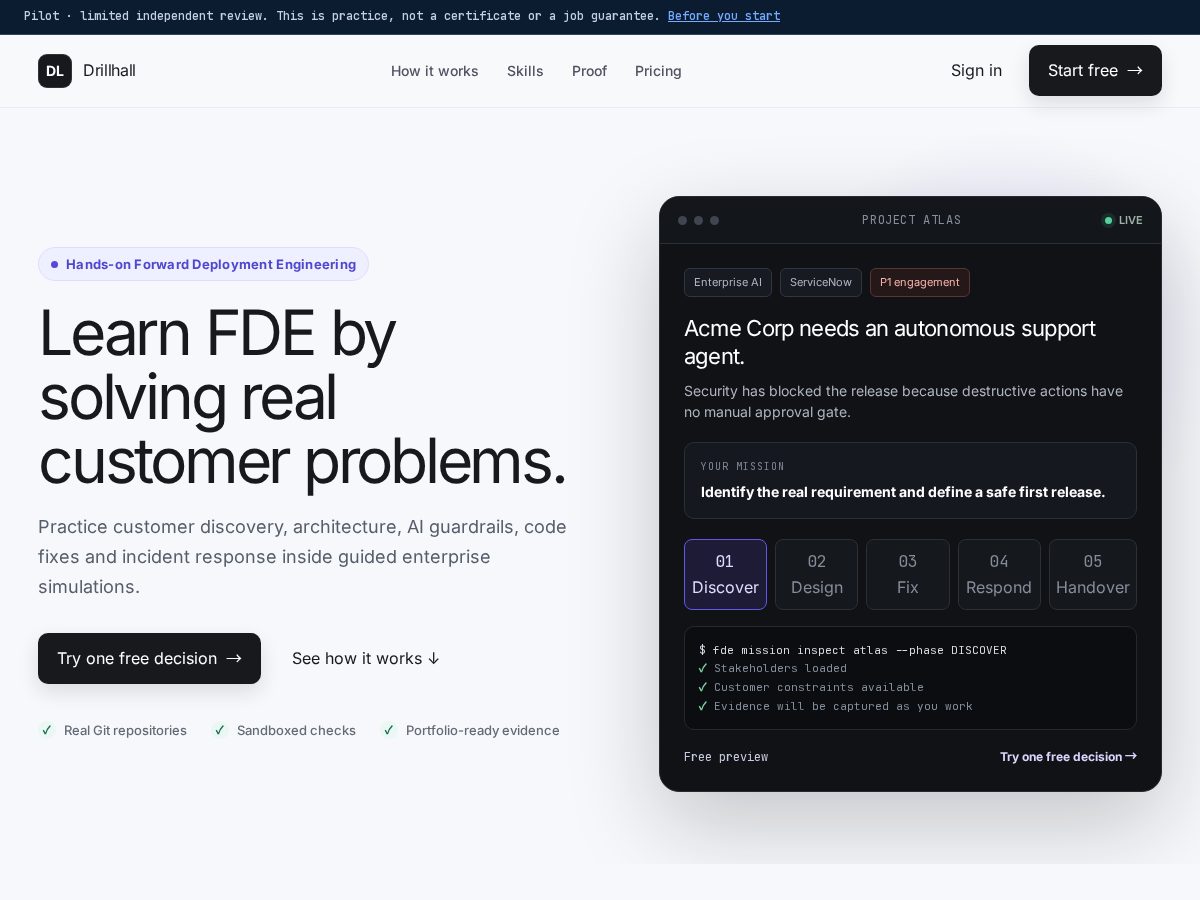Select the 01 Discover phase tab
The image size is (1200, 900).
click(x=725, y=574)
